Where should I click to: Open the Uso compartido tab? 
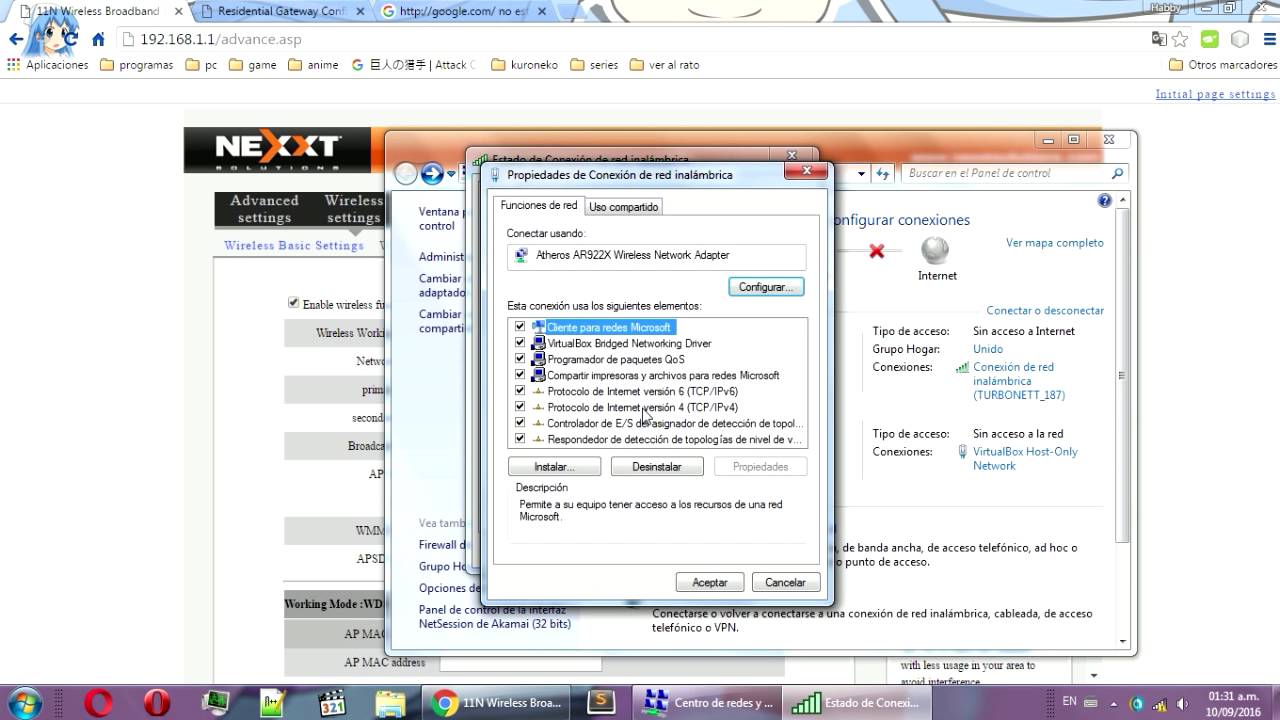623,207
